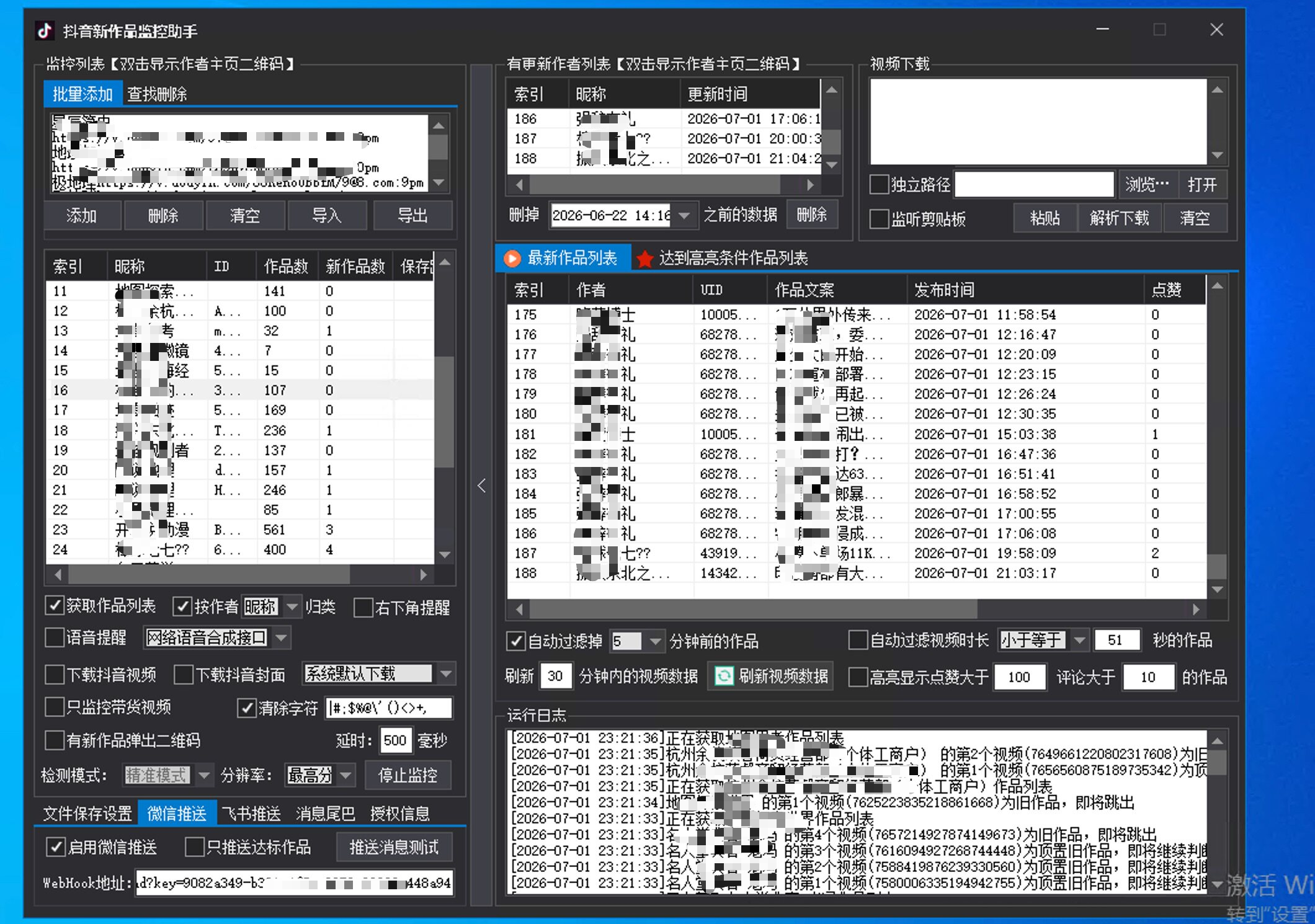Open the minutes filter dropdown showing 5
This screenshot has height=924, width=1315.
(655, 641)
